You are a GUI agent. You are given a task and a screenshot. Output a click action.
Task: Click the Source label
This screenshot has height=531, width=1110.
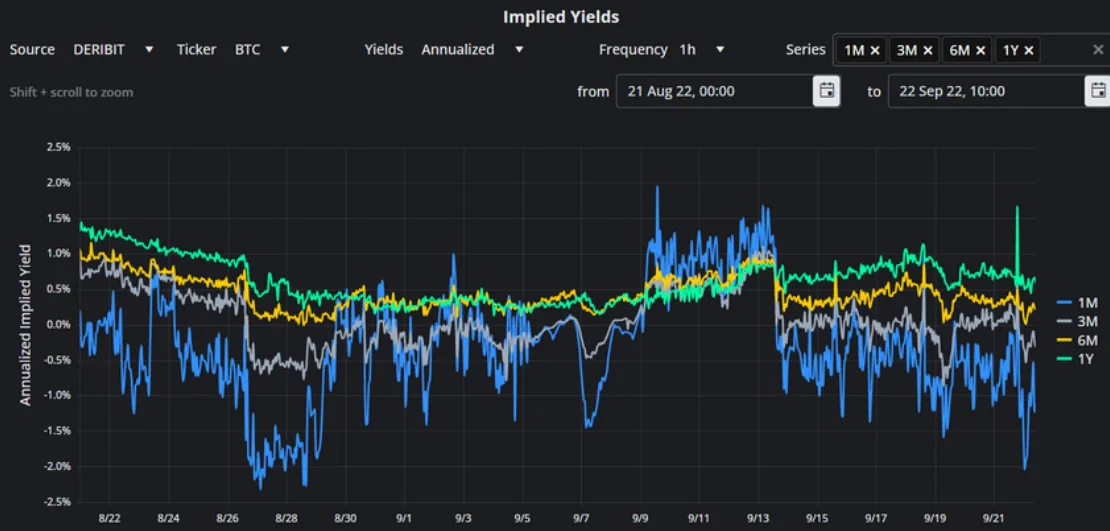32,50
